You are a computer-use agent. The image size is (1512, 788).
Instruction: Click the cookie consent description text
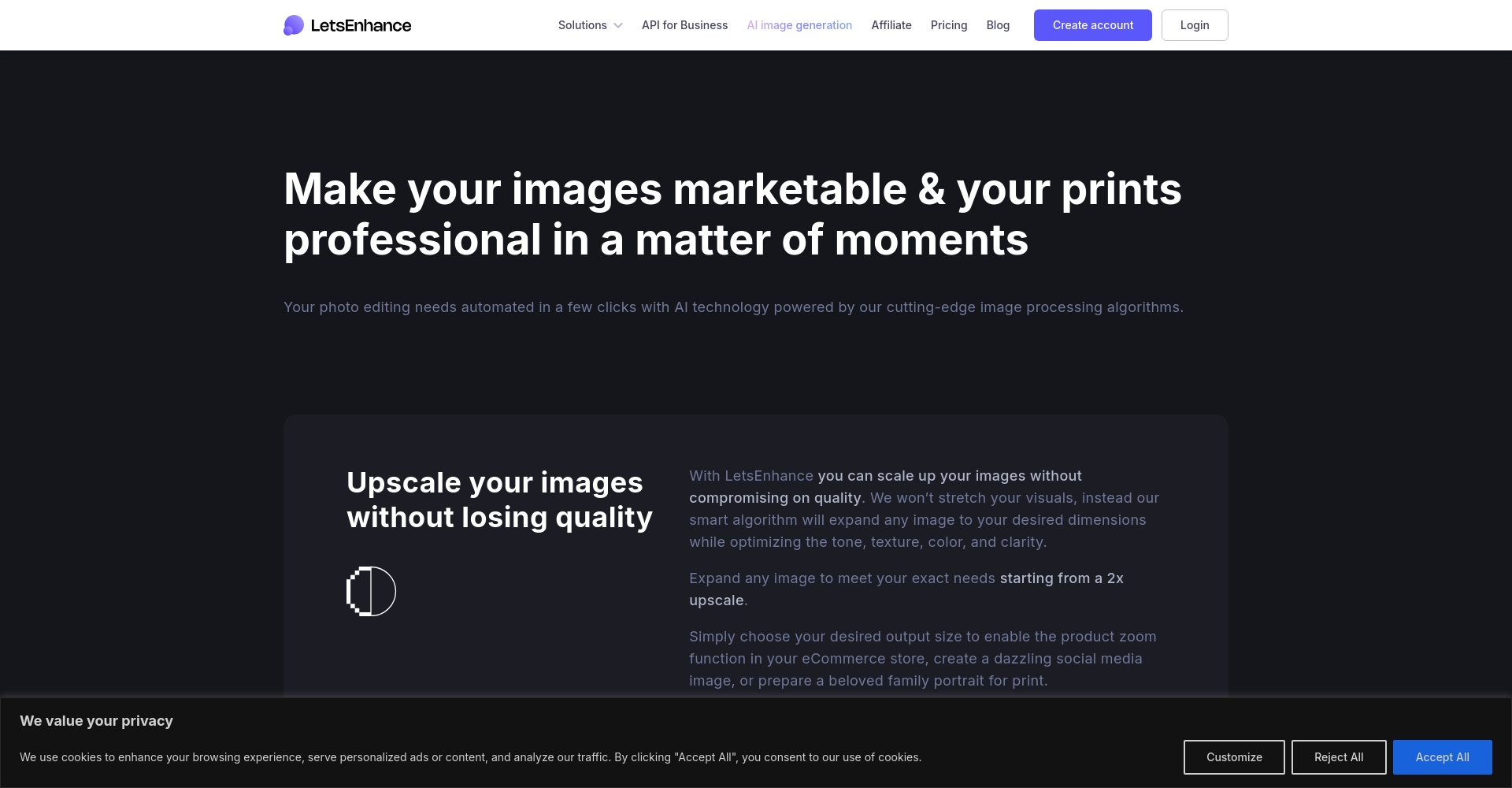pyautogui.click(x=470, y=757)
